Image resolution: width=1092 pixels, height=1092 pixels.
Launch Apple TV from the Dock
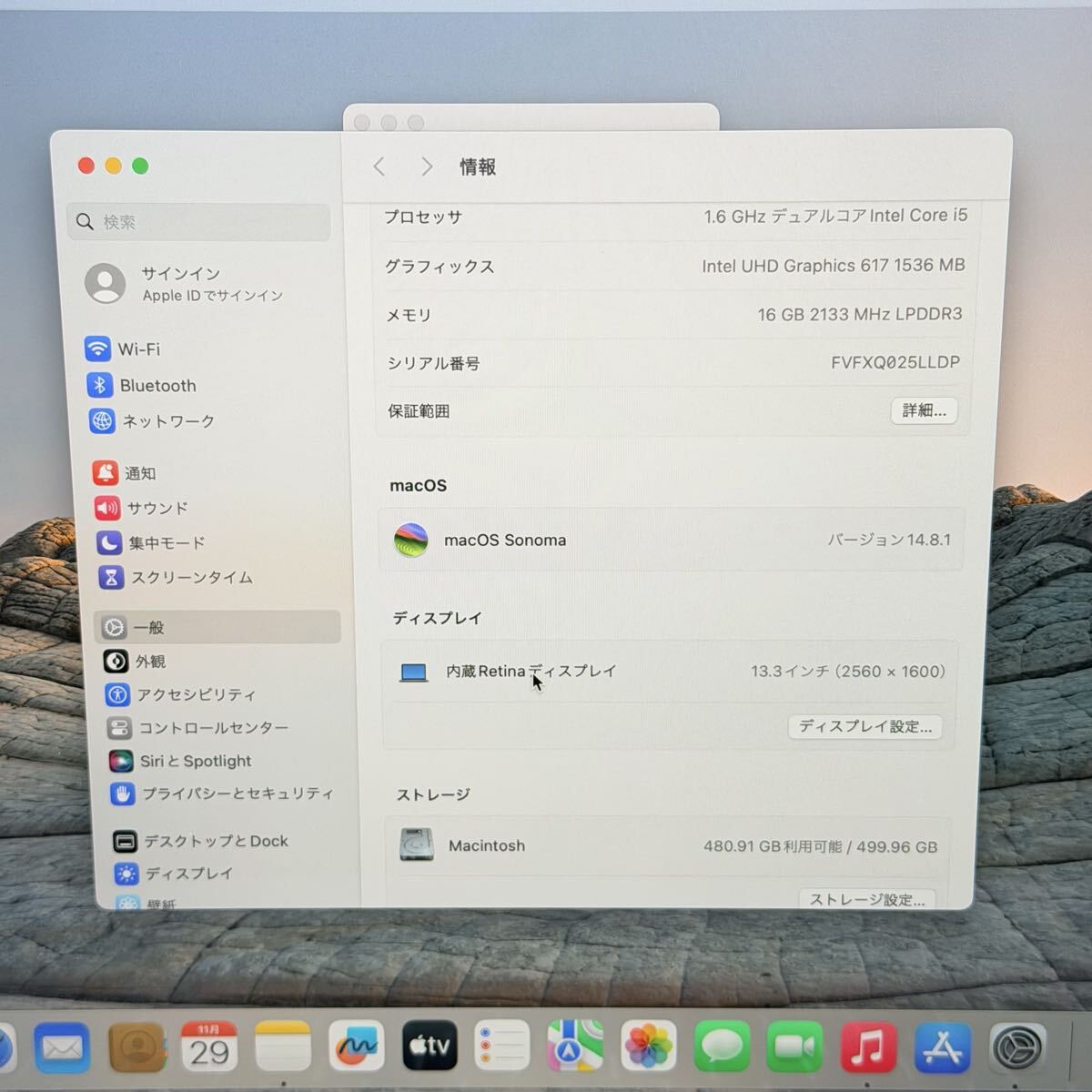(430, 1046)
